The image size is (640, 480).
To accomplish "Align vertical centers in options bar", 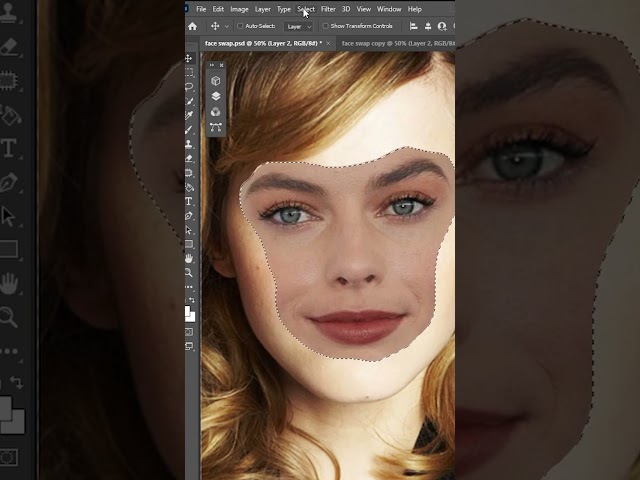I will pyautogui.click(x=428, y=27).
